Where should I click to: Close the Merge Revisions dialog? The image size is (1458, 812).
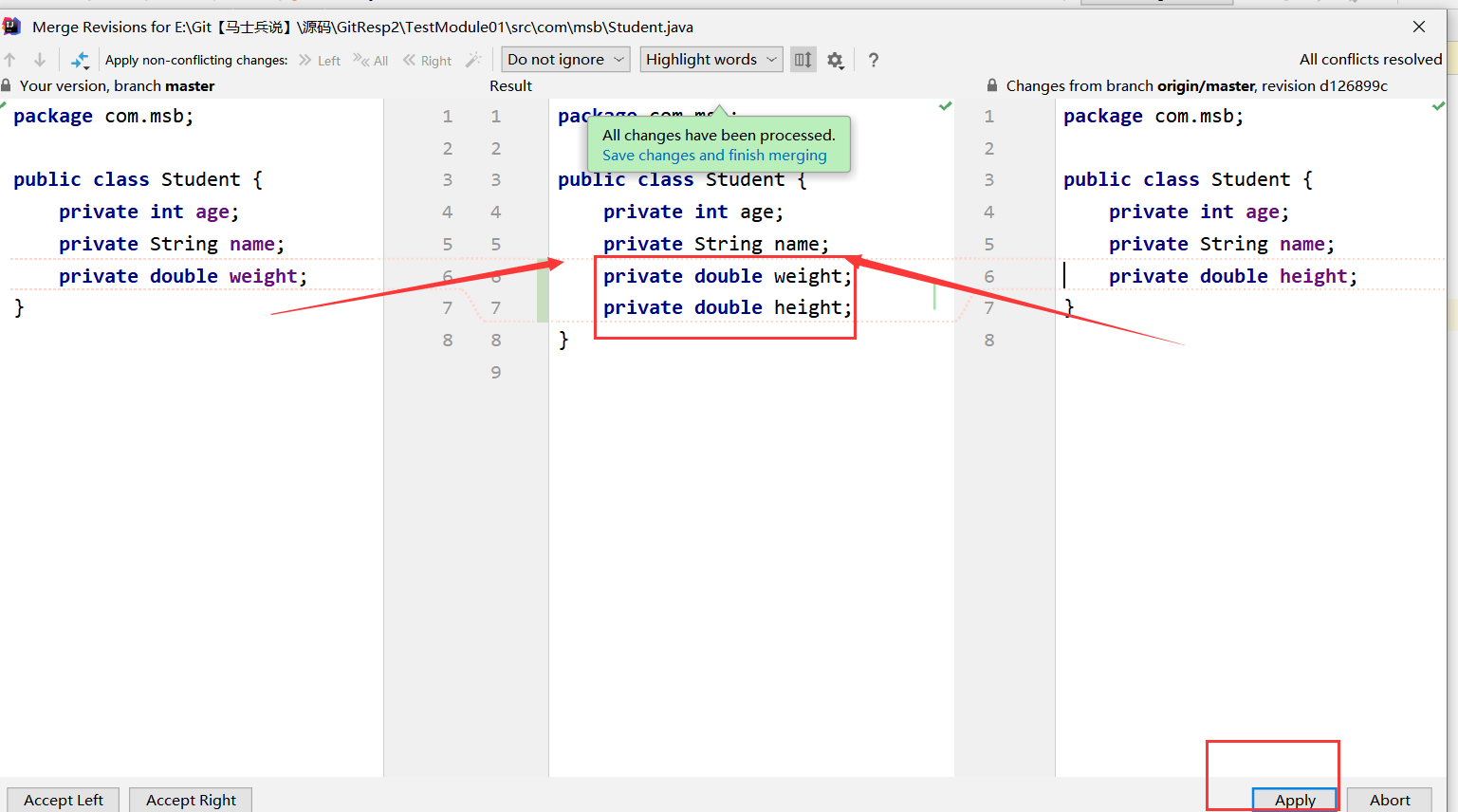coord(1419,27)
